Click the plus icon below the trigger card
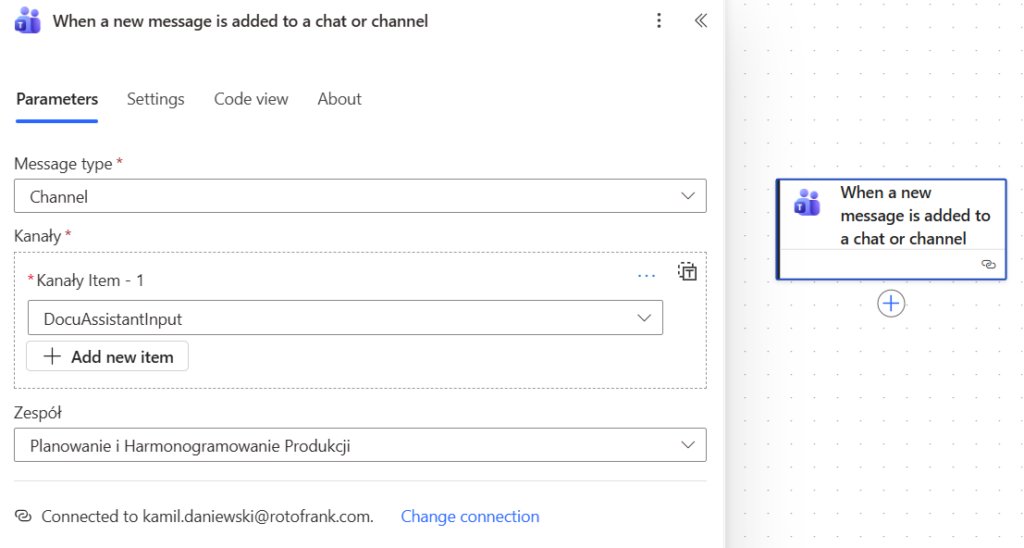The image size is (1024, 548). 891,304
